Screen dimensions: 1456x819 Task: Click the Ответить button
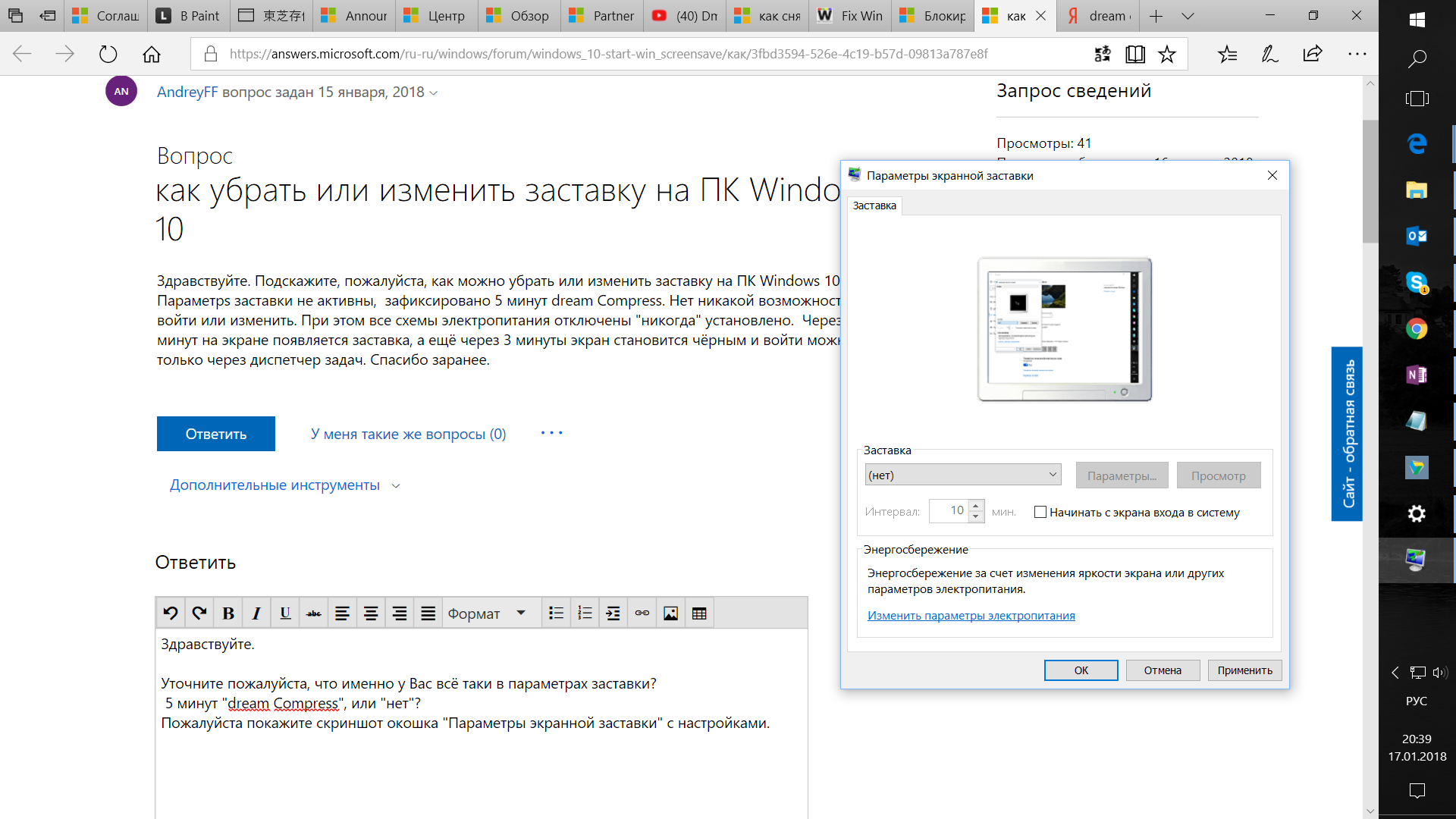click(x=216, y=434)
